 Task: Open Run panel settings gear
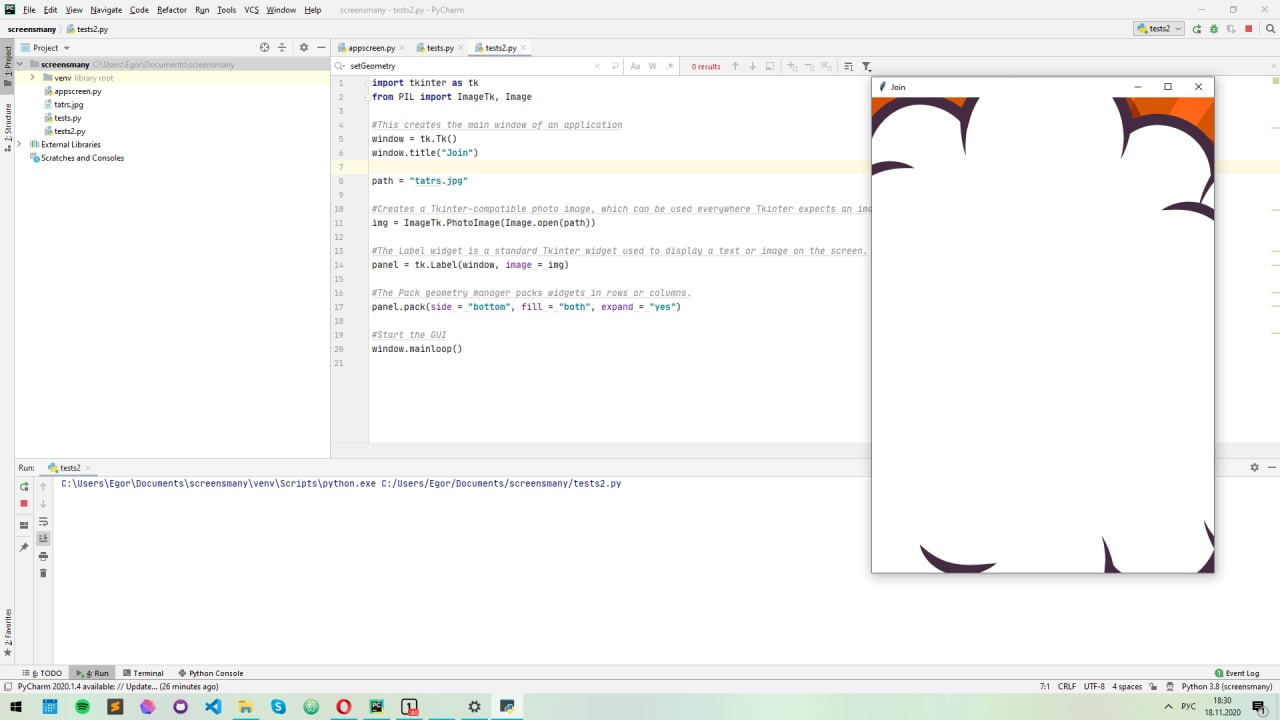click(x=1254, y=467)
